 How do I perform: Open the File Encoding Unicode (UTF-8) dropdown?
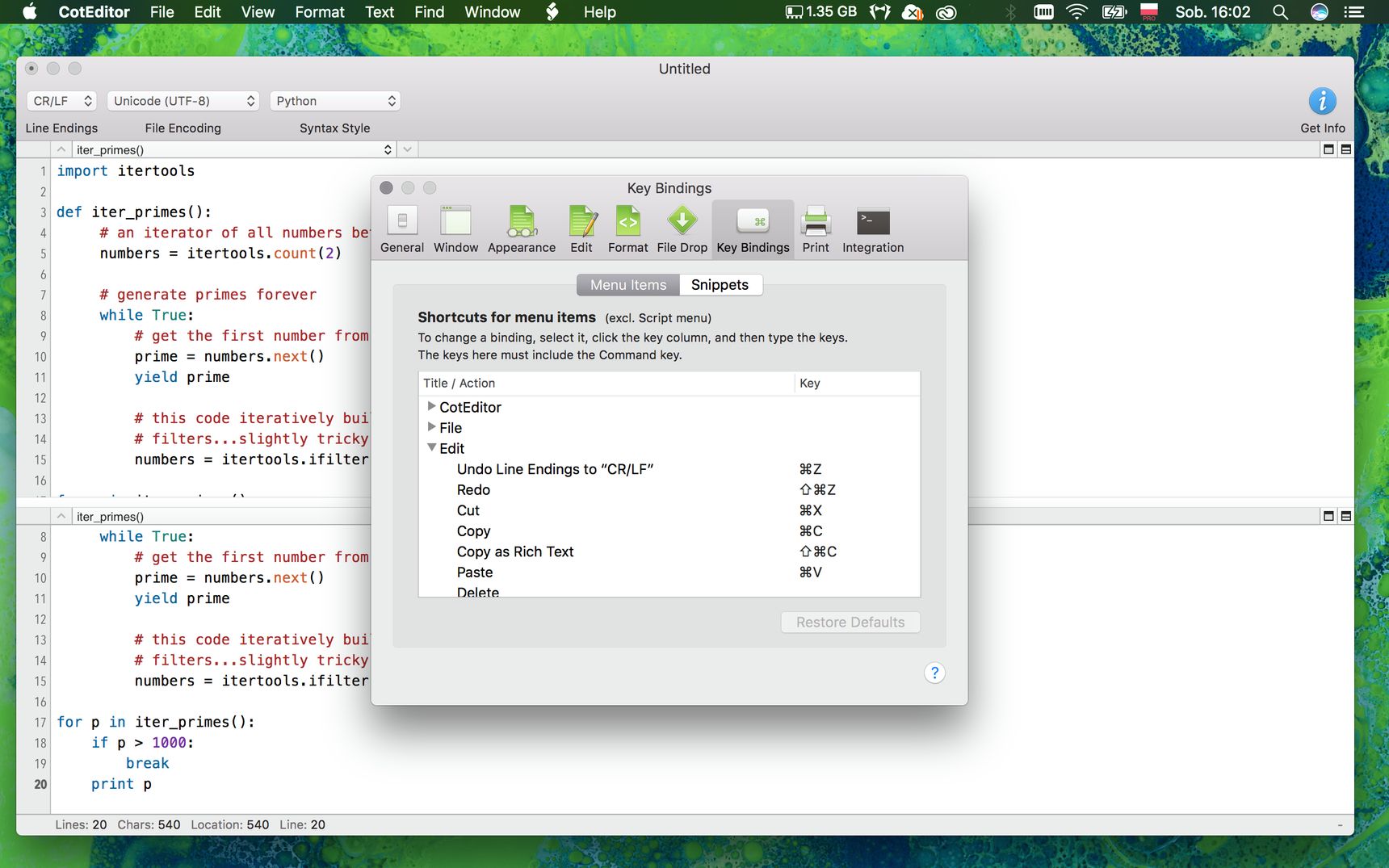click(x=183, y=101)
